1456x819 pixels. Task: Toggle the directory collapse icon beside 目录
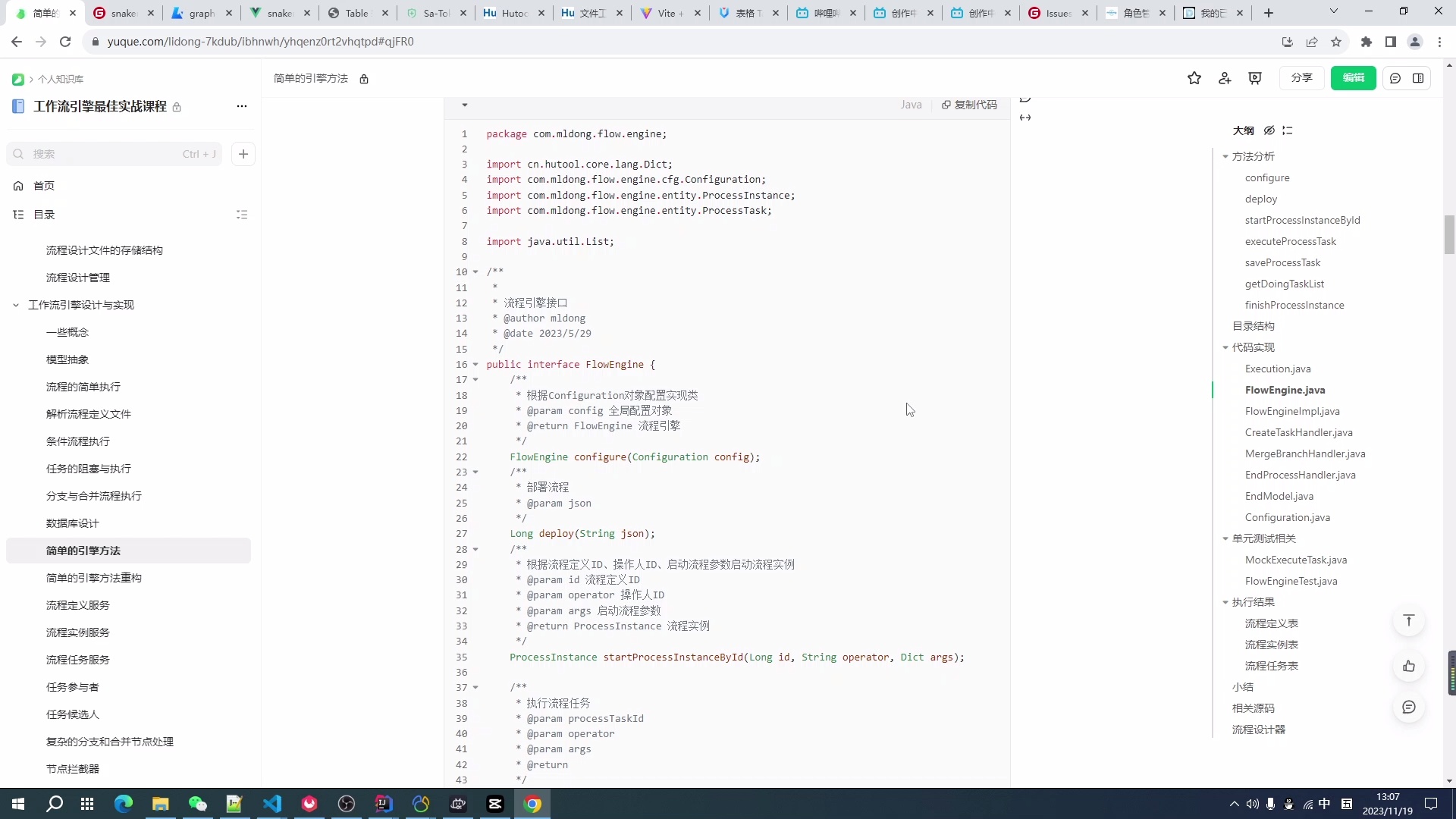(x=242, y=215)
